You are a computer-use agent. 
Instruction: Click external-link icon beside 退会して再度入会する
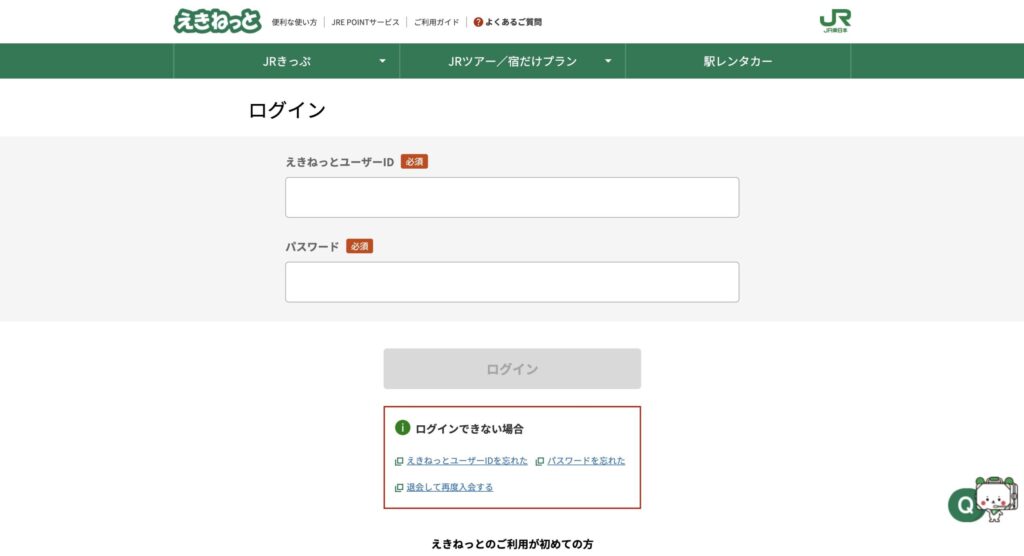[399, 487]
